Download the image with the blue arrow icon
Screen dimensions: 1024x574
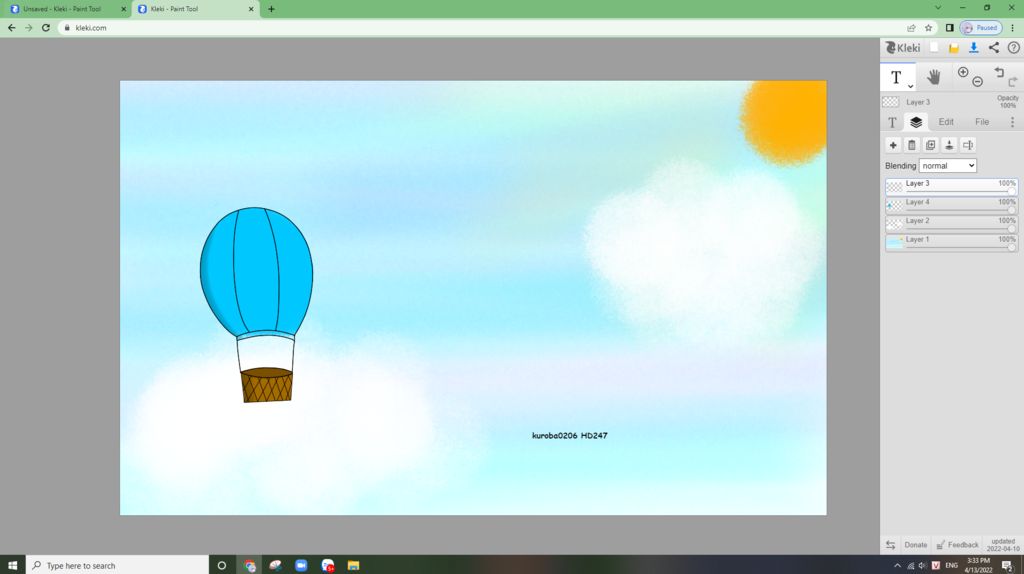pos(973,48)
